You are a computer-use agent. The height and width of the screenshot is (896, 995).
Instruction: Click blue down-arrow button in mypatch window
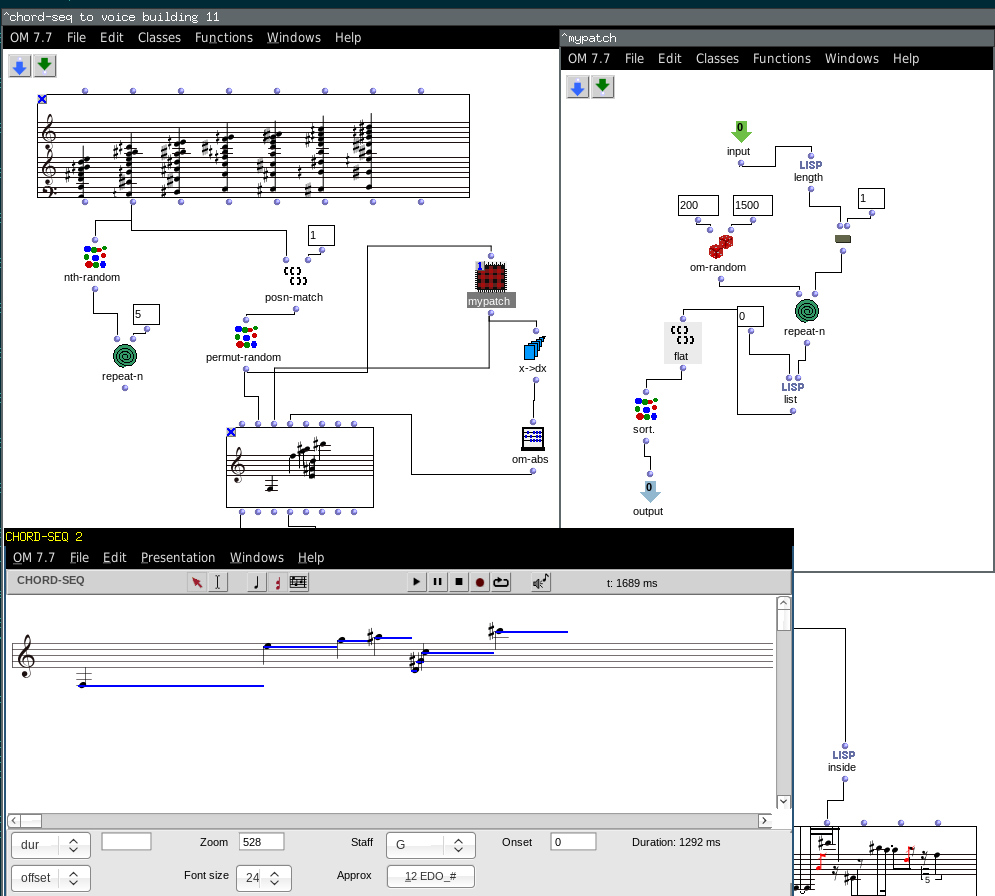point(577,87)
